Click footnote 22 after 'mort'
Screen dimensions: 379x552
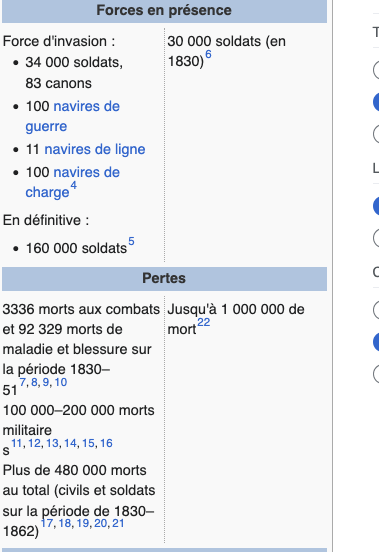[x=203, y=322]
